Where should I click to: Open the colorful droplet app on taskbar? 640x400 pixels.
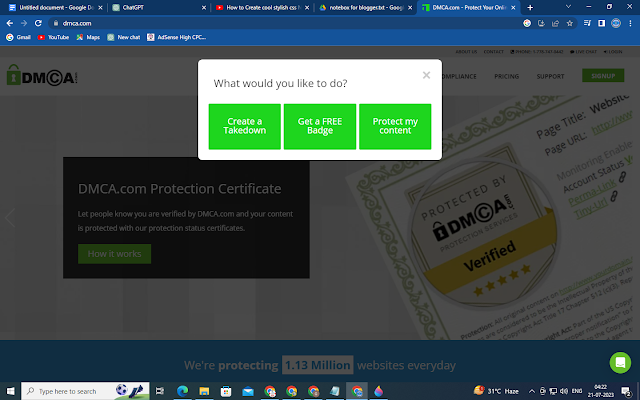coord(379,391)
